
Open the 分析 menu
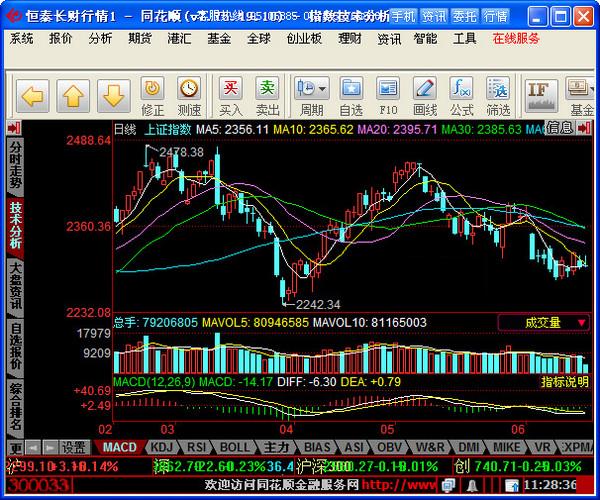click(x=100, y=39)
